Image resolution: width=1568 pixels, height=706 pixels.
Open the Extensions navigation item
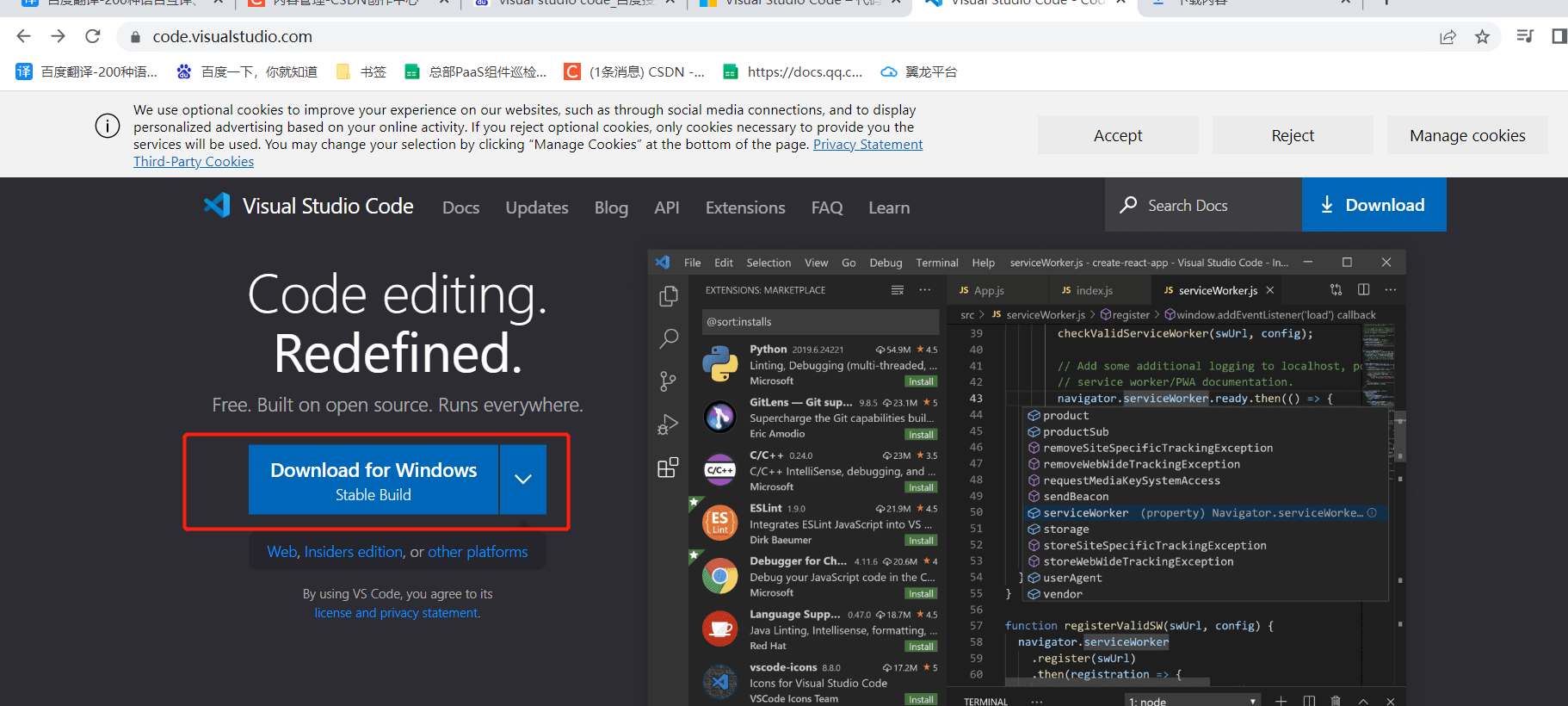745,207
